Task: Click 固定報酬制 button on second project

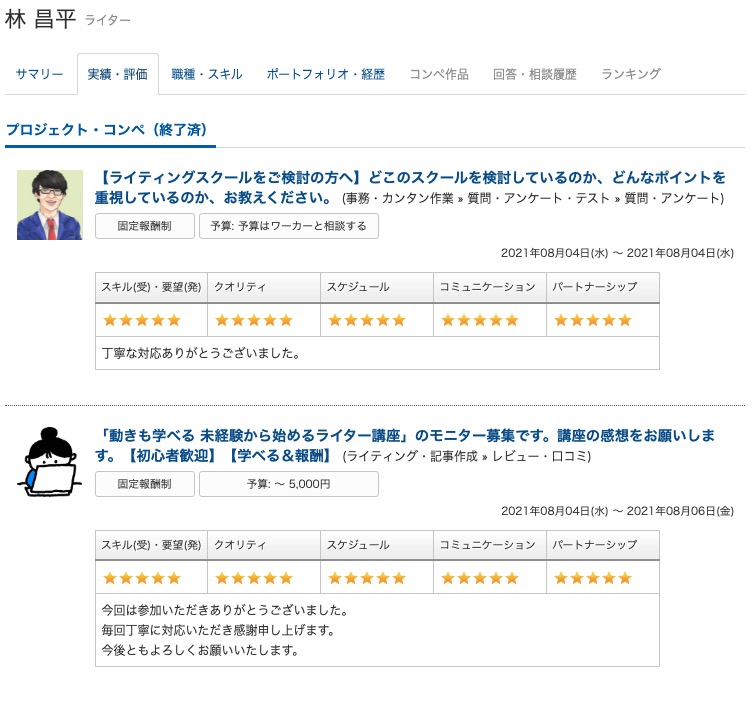Action: (x=144, y=484)
